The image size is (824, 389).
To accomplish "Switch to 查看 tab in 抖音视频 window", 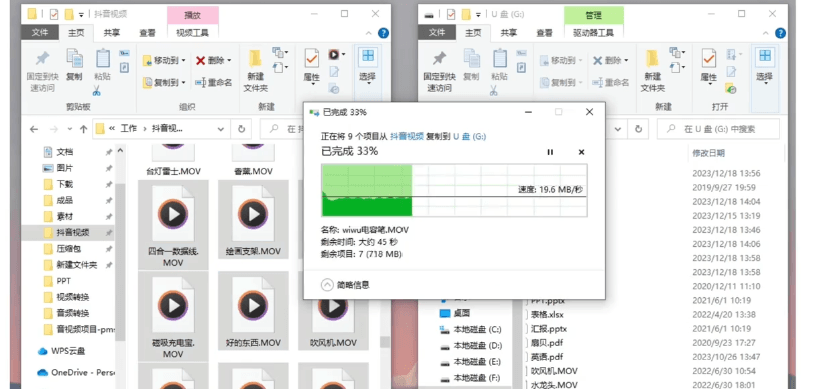I will pos(147,33).
